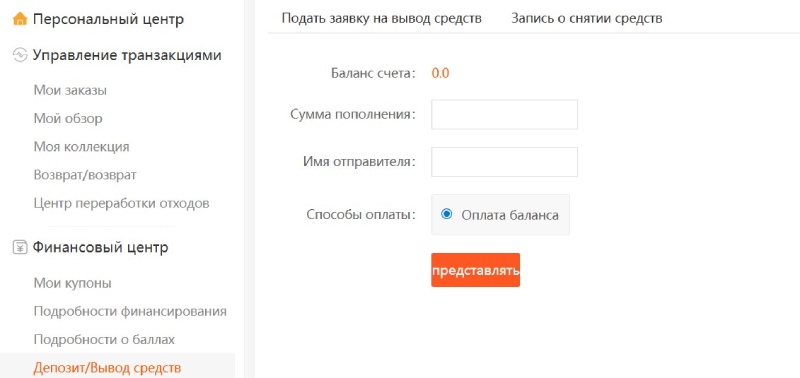Go to Моя коллекция

coord(82,147)
